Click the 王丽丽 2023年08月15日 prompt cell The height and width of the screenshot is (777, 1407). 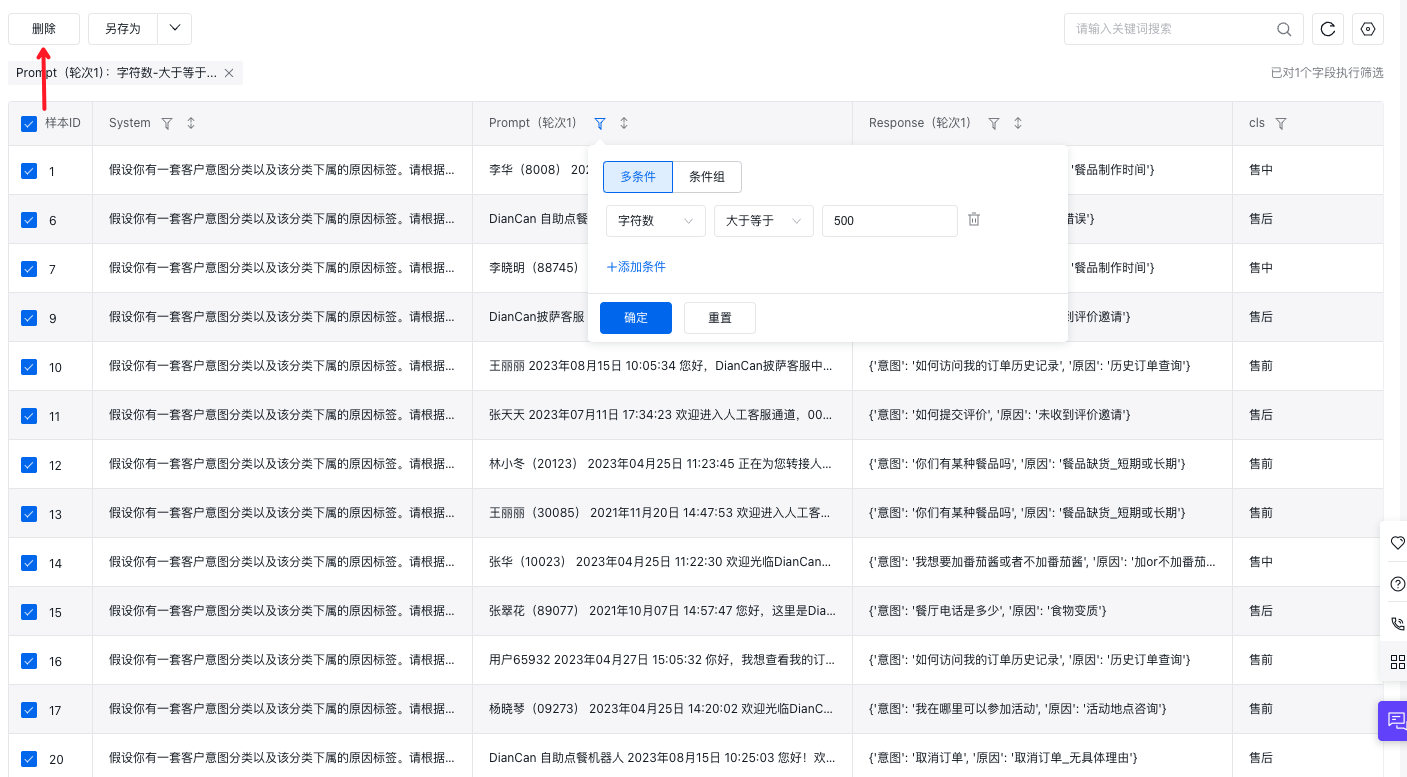[661, 366]
